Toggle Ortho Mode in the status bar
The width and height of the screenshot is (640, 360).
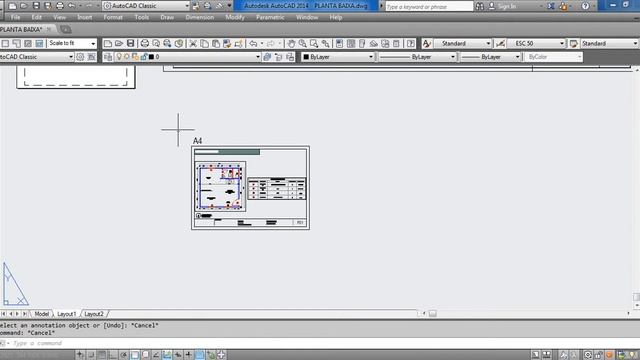tap(113, 355)
